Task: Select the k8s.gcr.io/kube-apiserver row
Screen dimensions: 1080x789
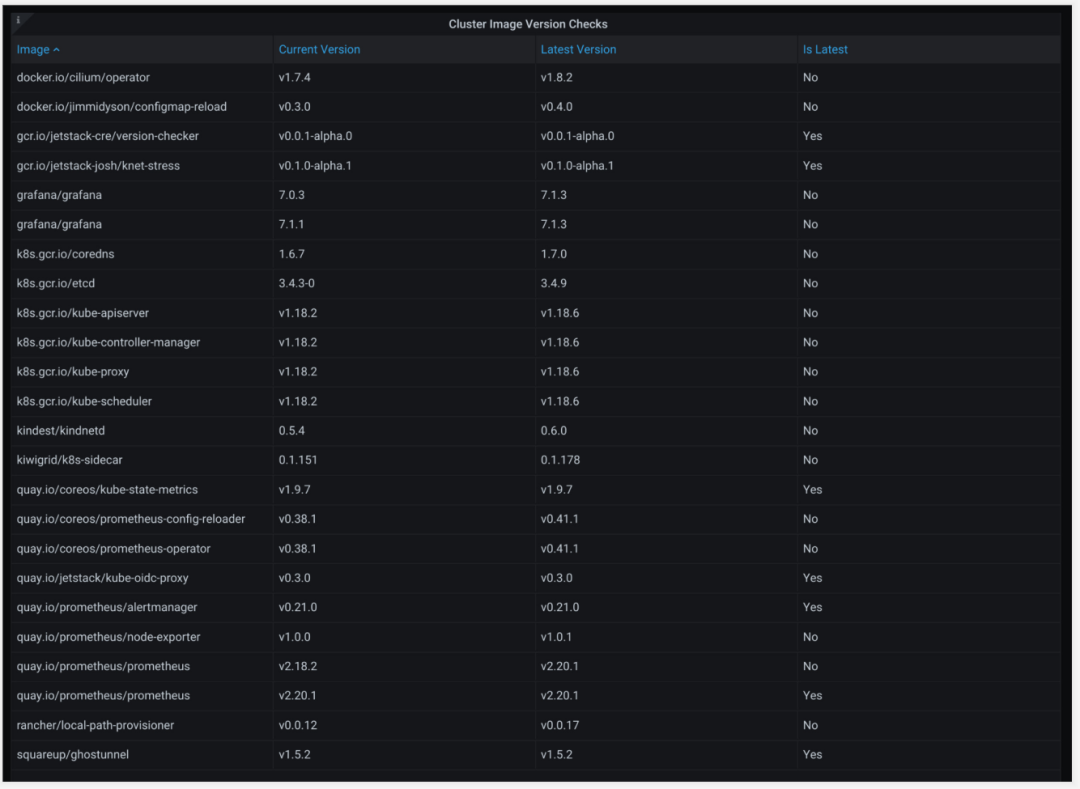Action: [x=536, y=313]
